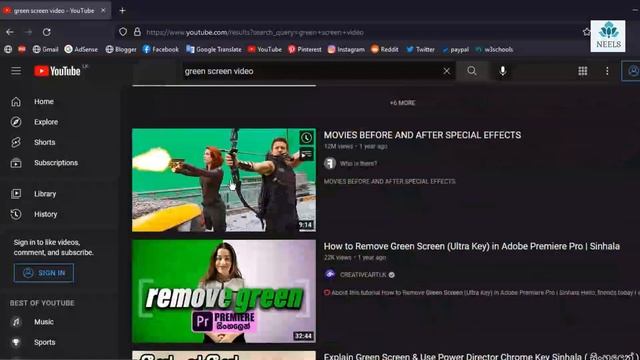Click the SIGN IN button in sidebar

click(x=44, y=273)
